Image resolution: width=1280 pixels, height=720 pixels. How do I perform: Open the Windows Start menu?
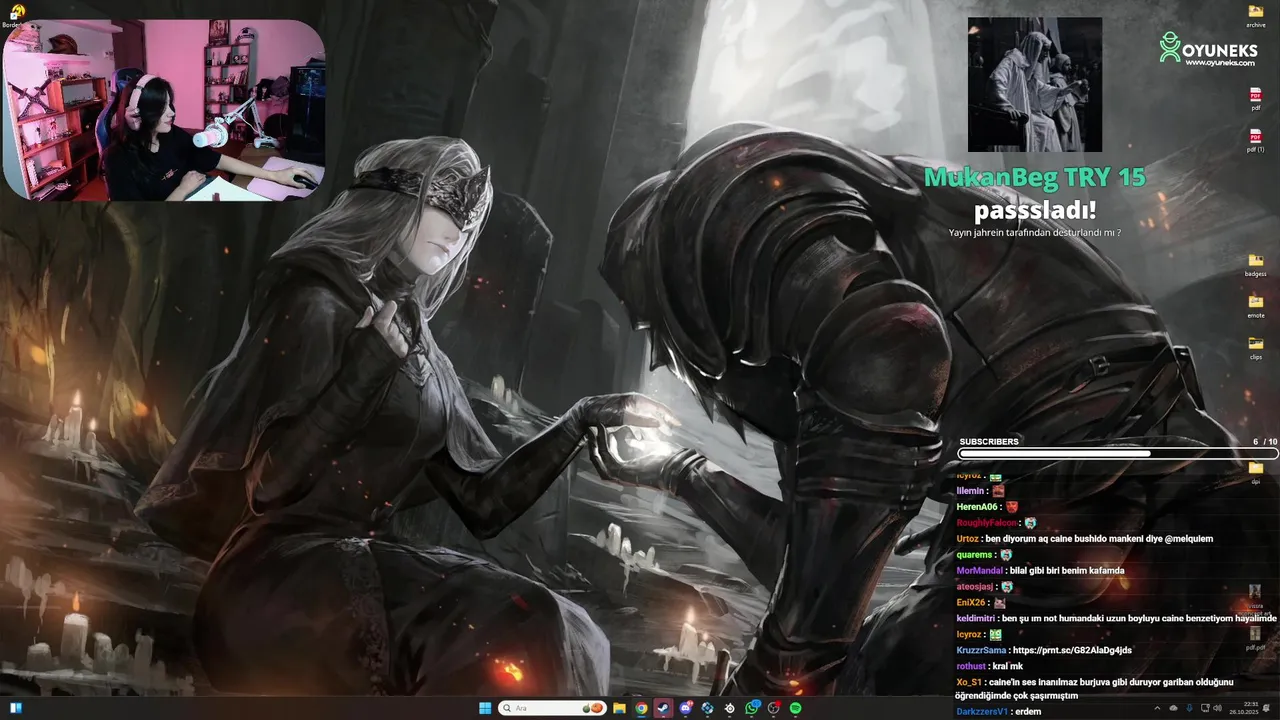[x=486, y=708]
